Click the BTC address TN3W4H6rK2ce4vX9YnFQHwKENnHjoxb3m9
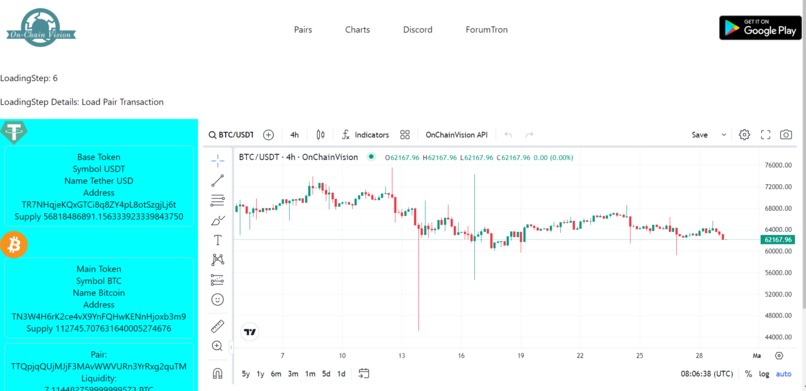 click(x=99, y=316)
